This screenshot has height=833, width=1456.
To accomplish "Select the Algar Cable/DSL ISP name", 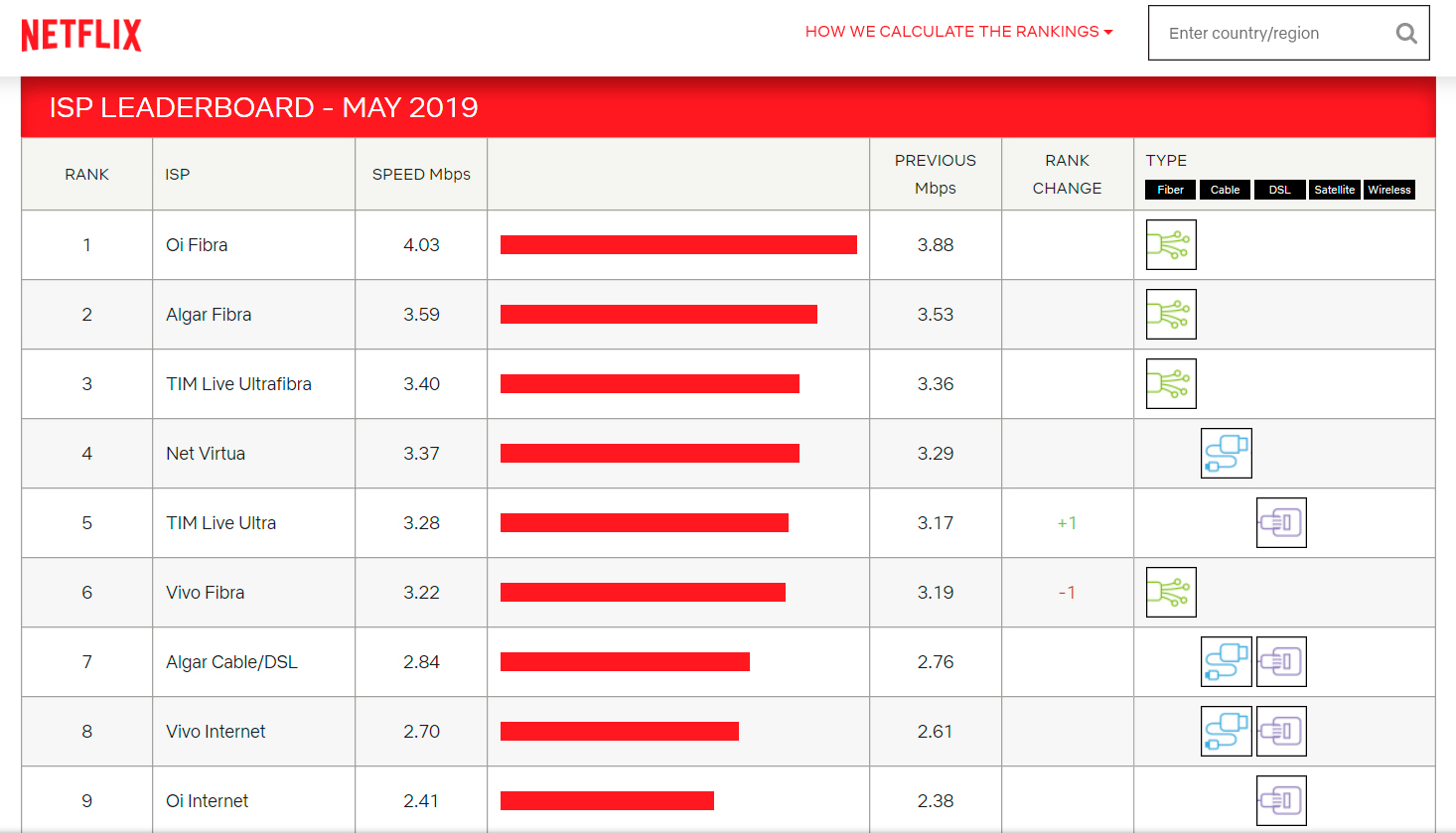I will (x=231, y=661).
